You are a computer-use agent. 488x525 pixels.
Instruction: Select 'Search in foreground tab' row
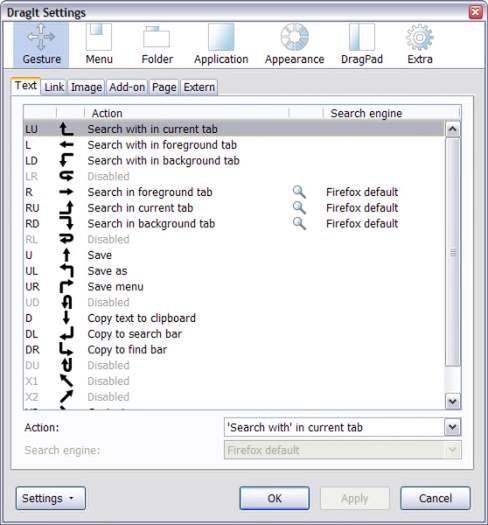[x=234, y=192]
